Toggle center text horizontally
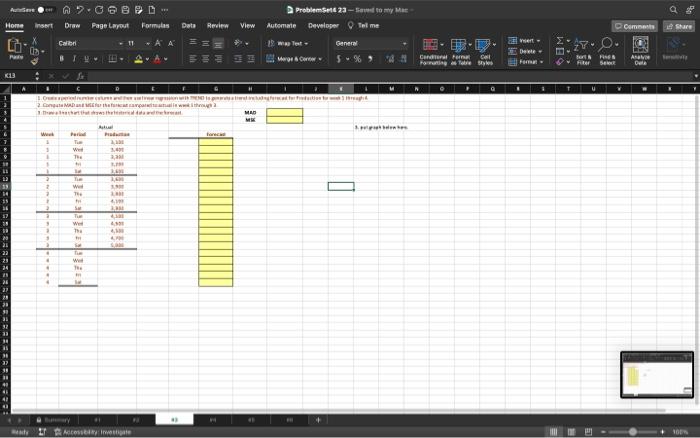 [205, 59]
